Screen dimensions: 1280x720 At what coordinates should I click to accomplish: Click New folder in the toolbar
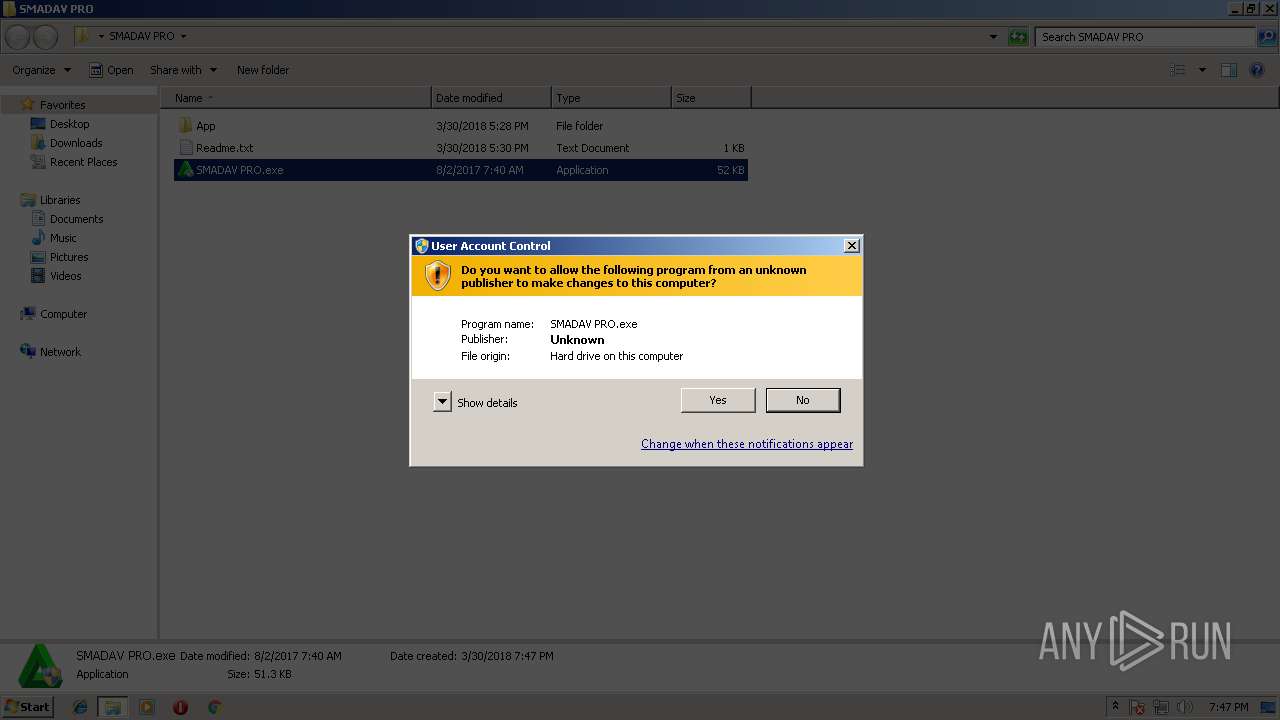[x=263, y=70]
